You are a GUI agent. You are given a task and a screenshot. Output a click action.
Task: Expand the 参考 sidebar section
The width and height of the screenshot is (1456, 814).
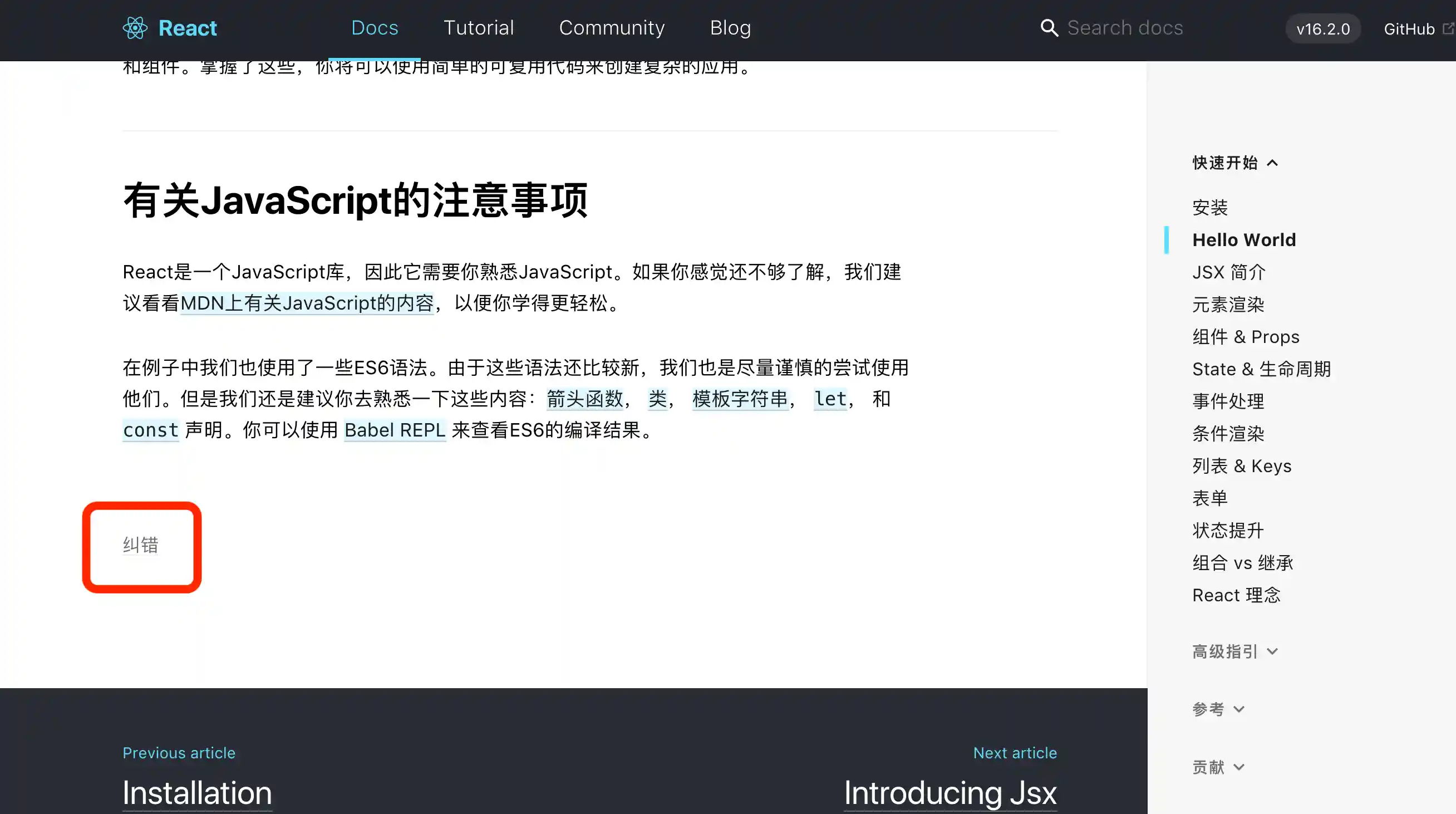[1218, 709]
